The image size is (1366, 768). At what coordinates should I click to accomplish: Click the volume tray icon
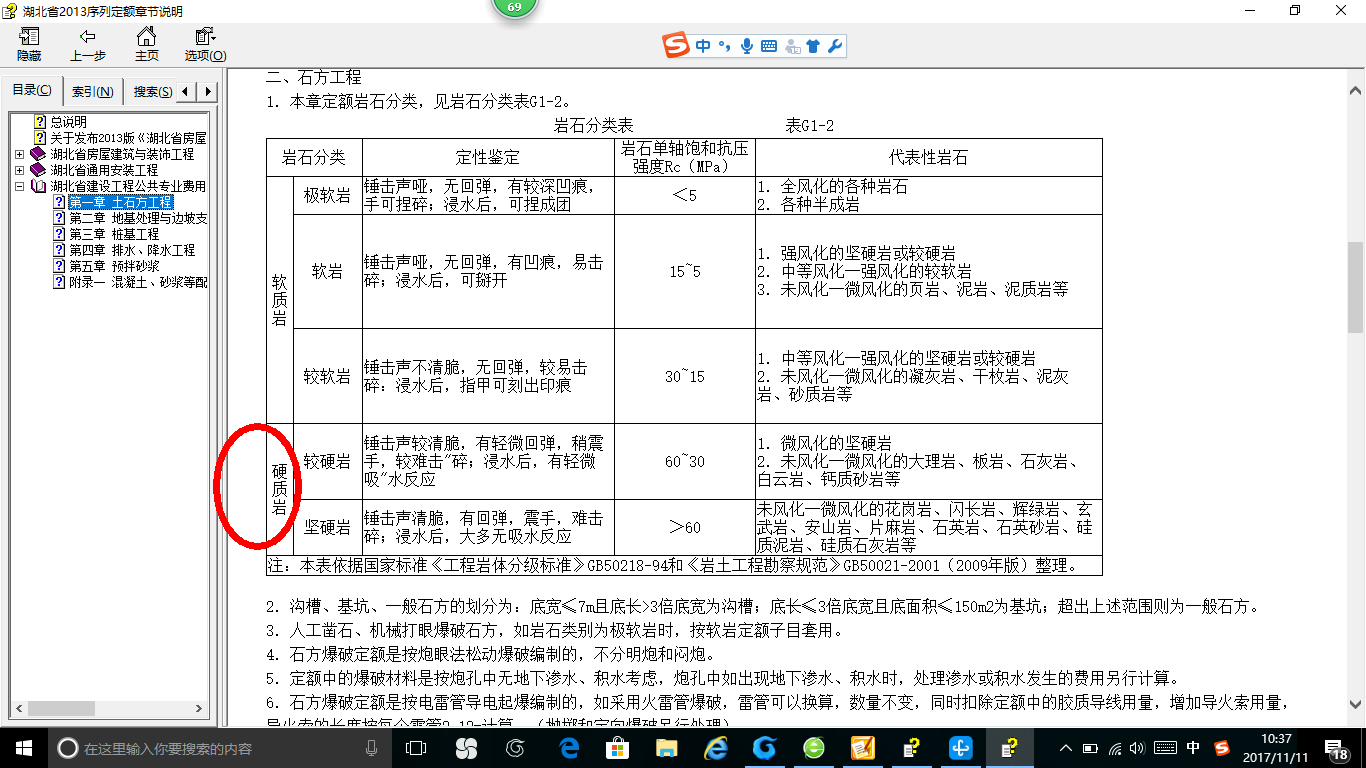point(1139,748)
